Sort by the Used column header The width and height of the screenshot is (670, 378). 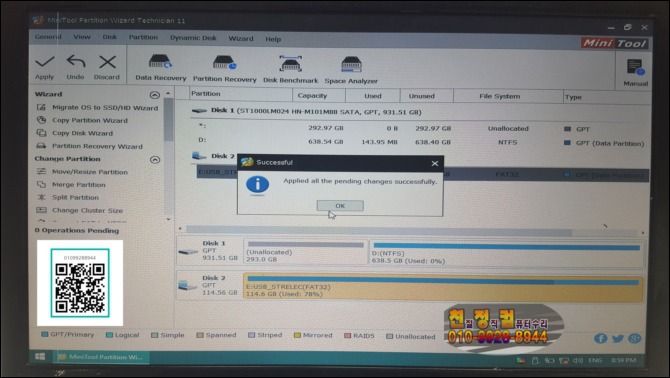point(373,96)
